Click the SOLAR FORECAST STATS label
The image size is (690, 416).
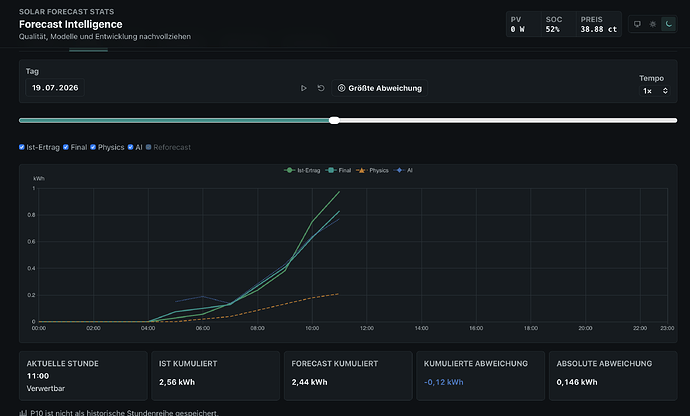pyautogui.click(x=66, y=11)
